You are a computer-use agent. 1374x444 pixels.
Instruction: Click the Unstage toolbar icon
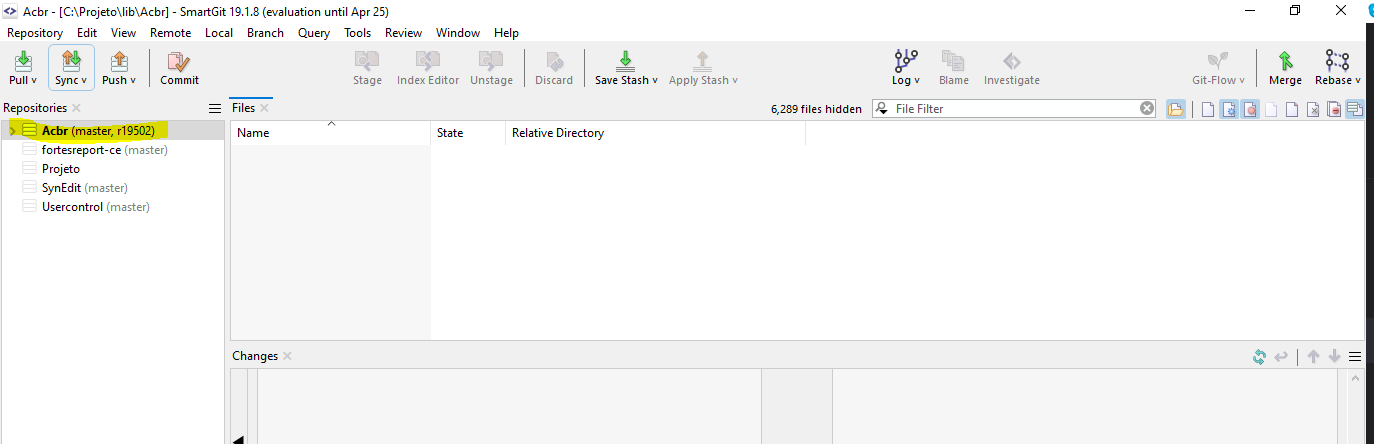pyautogui.click(x=491, y=67)
